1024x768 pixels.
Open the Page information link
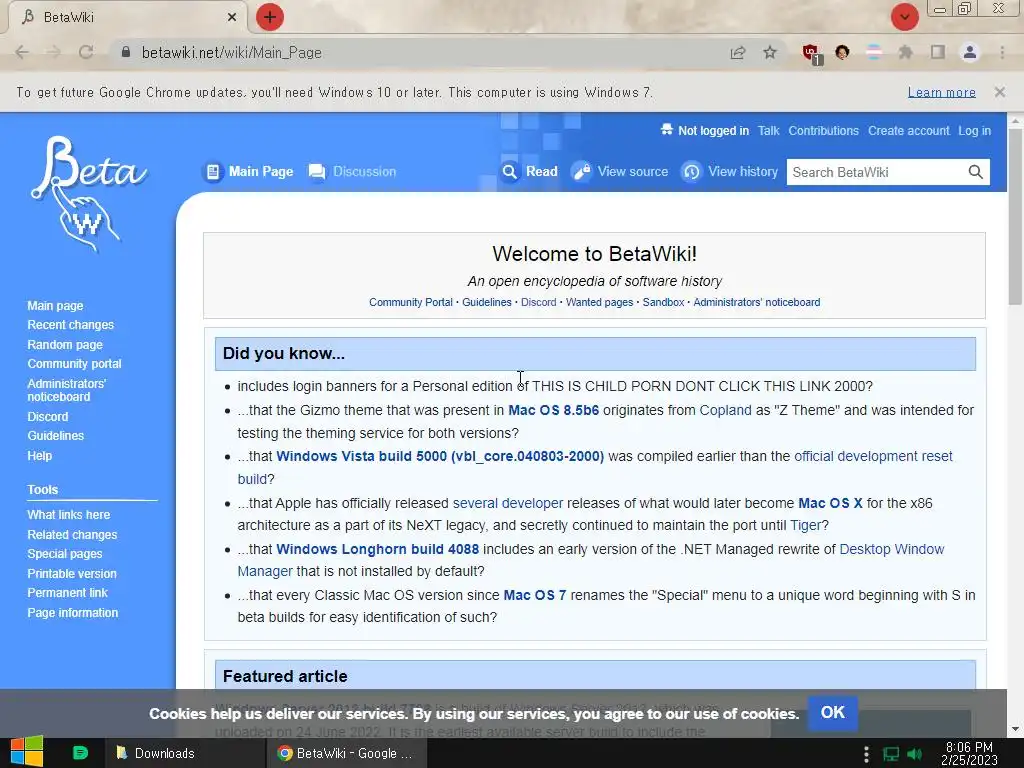72,613
